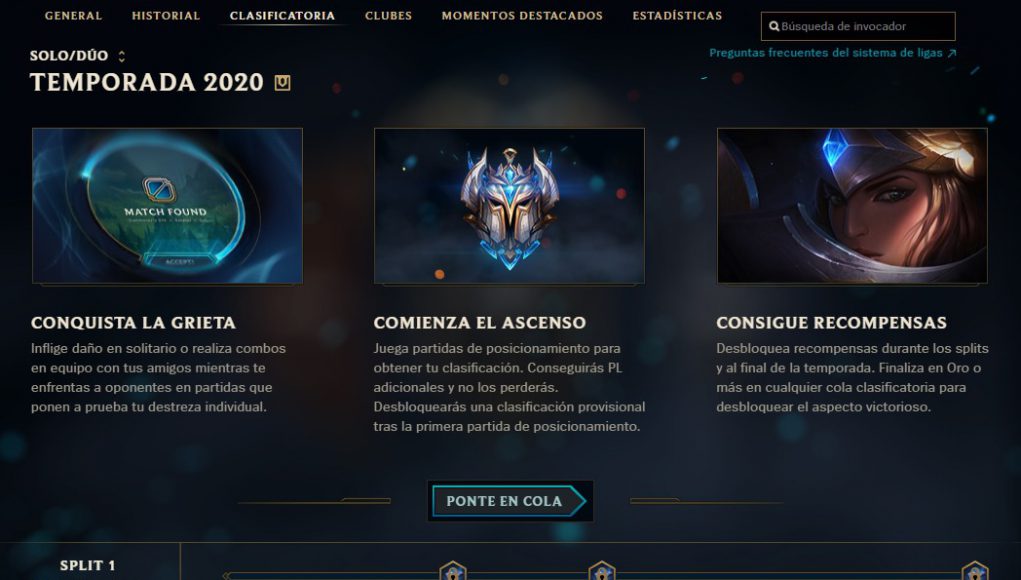Switch to the Historial tab

pos(166,16)
